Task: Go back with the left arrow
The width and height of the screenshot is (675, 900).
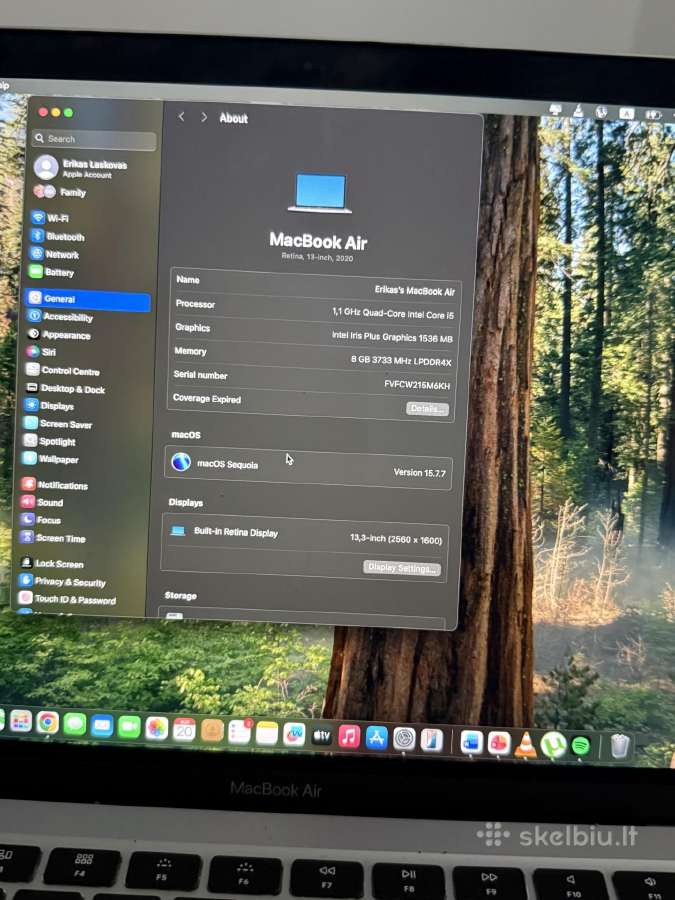Action: [181, 117]
